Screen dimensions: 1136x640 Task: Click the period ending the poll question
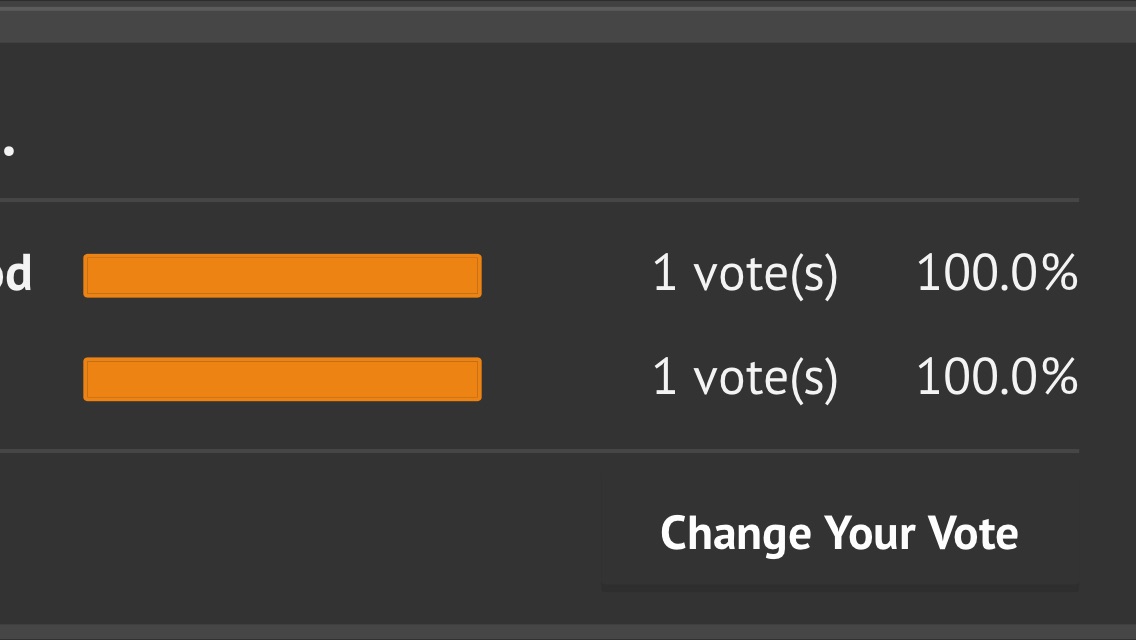(8, 150)
